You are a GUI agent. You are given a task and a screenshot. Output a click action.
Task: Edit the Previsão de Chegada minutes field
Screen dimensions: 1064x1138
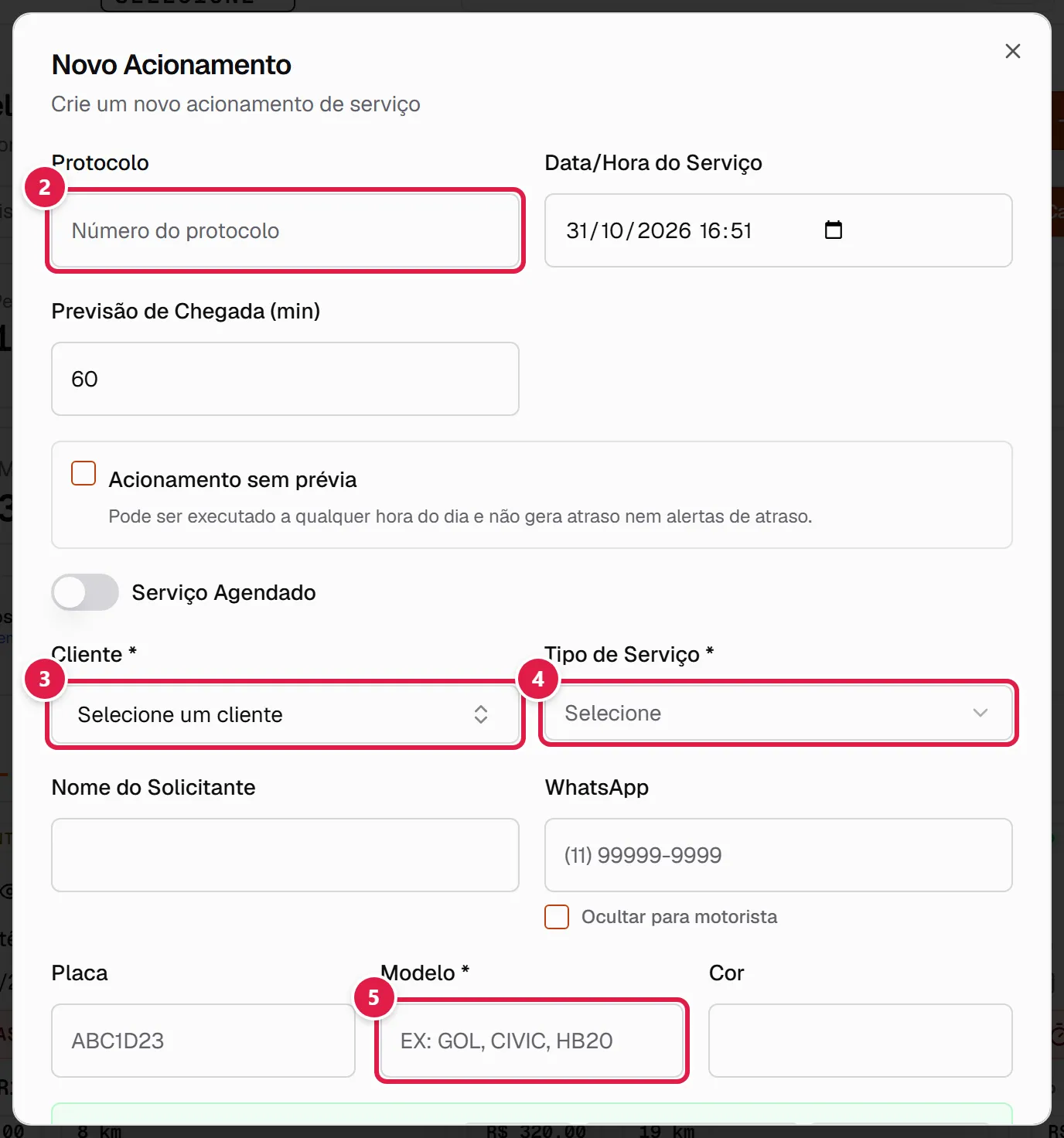[x=285, y=379]
